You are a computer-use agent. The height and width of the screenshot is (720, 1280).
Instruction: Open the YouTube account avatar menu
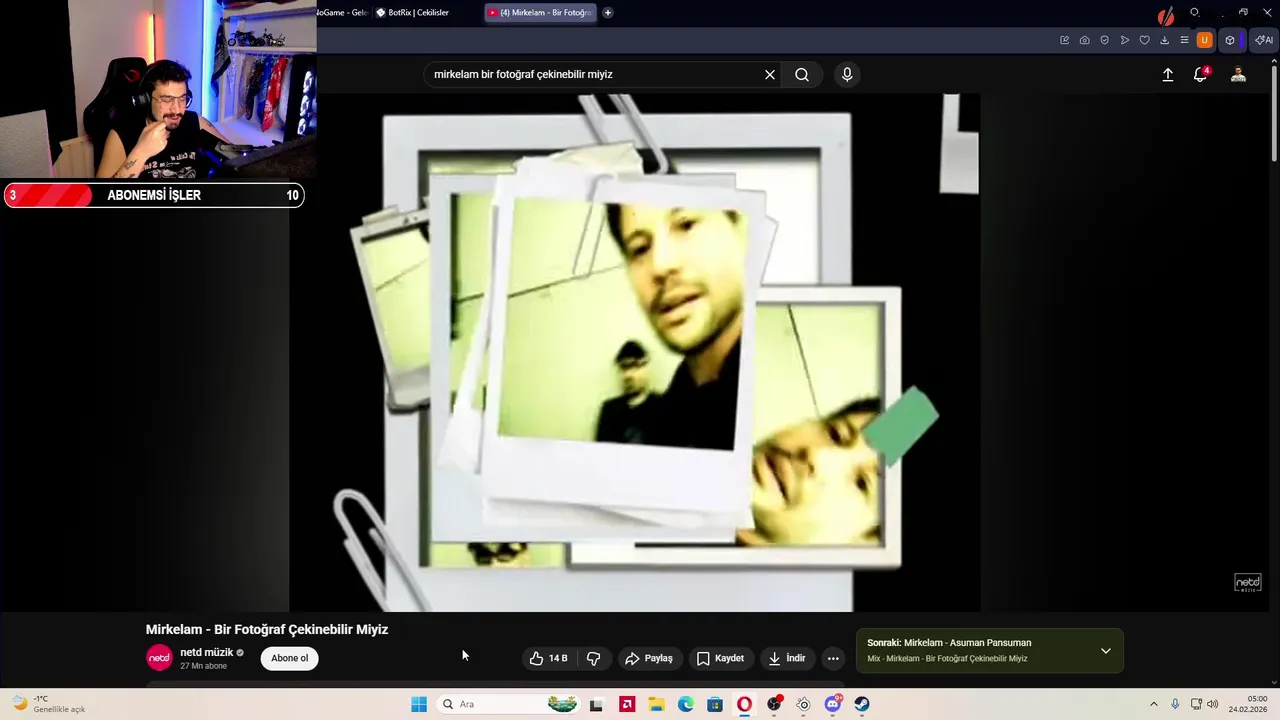(1238, 75)
